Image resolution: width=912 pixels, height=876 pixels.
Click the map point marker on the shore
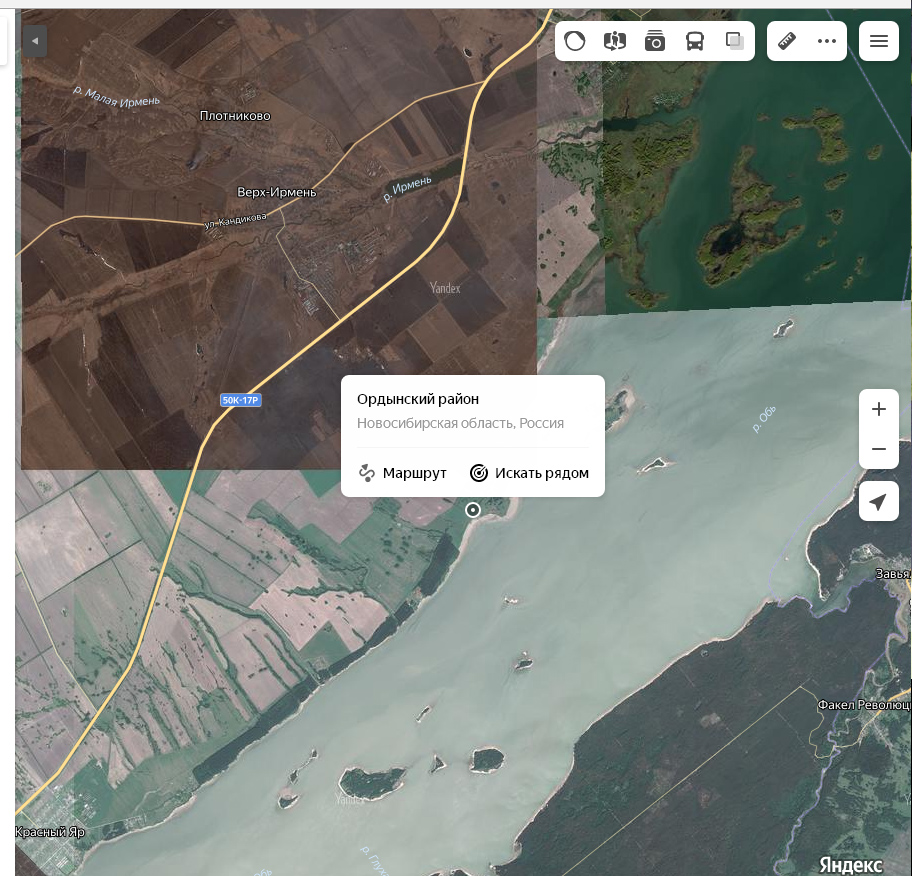point(473,510)
